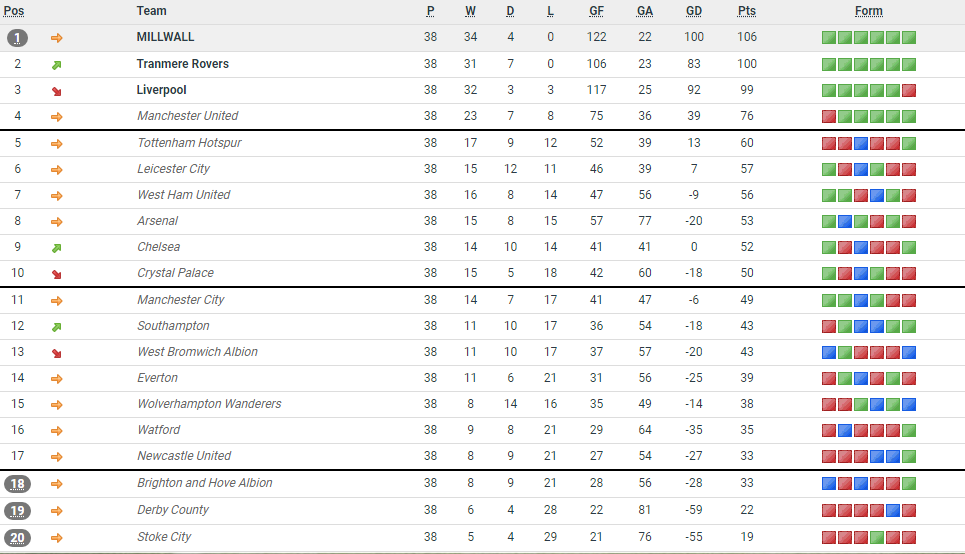The height and width of the screenshot is (554, 965).
Task: Click the position 1 badge
Action: [18, 38]
